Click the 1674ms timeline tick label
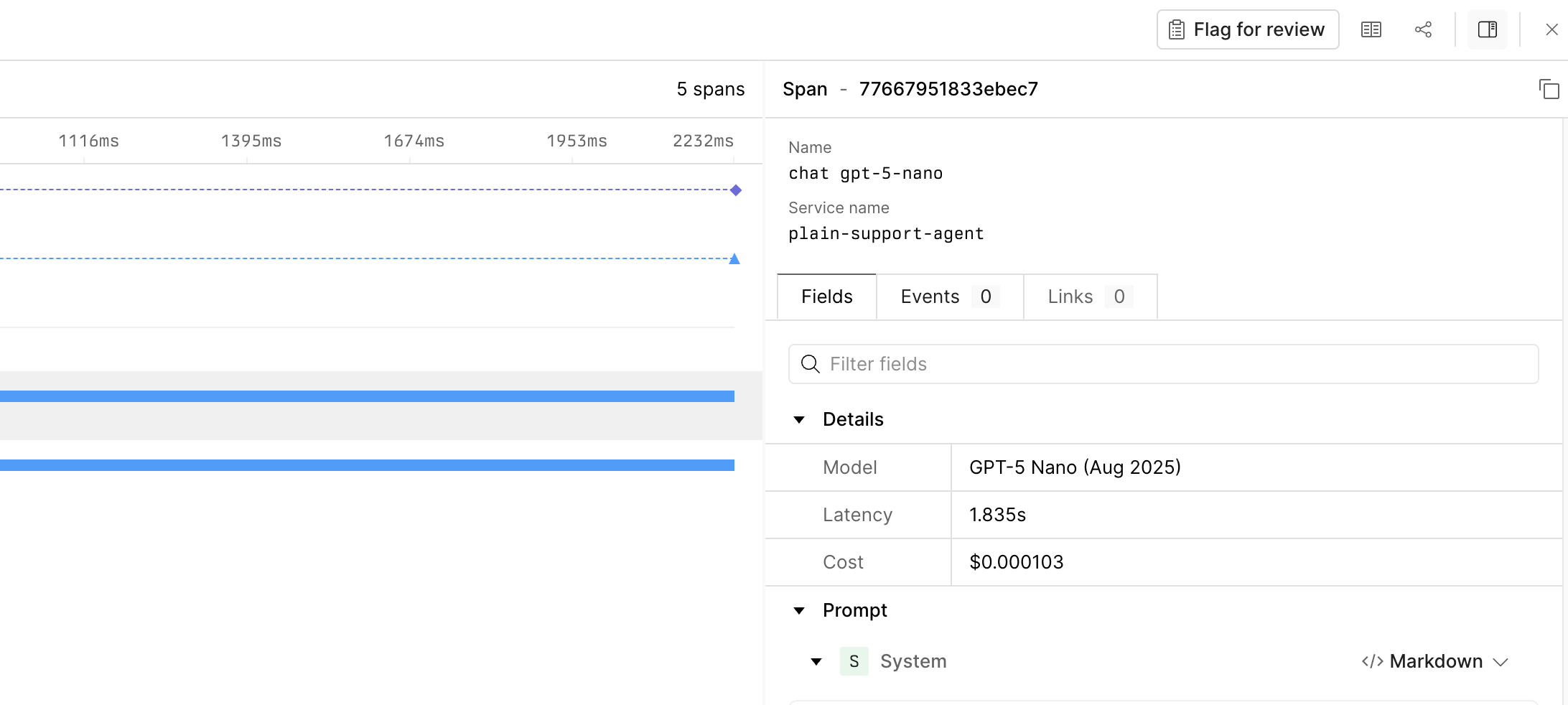This screenshot has width=1568, height=705. (x=414, y=141)
